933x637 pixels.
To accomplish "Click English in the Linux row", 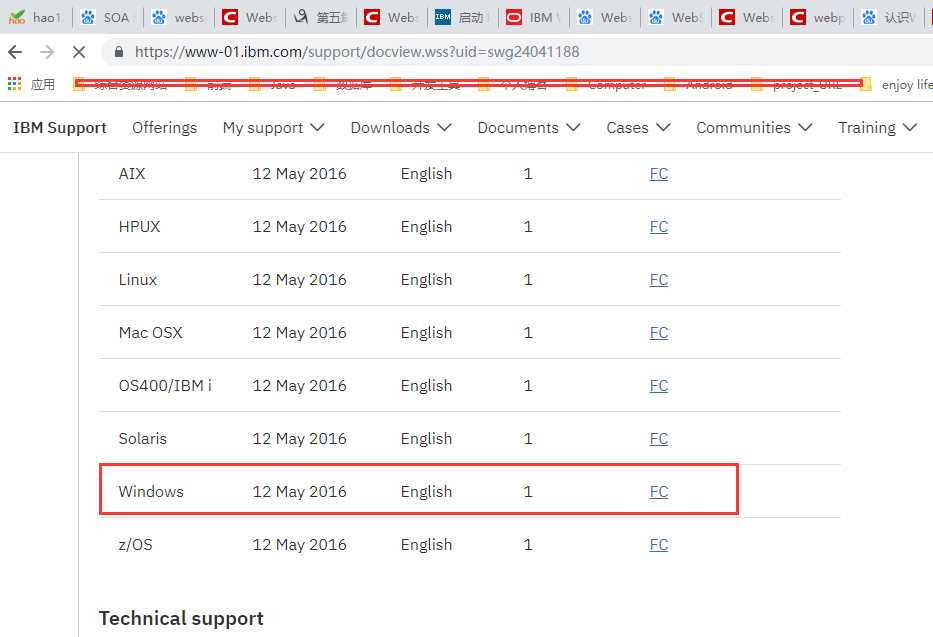I will 426,280.
